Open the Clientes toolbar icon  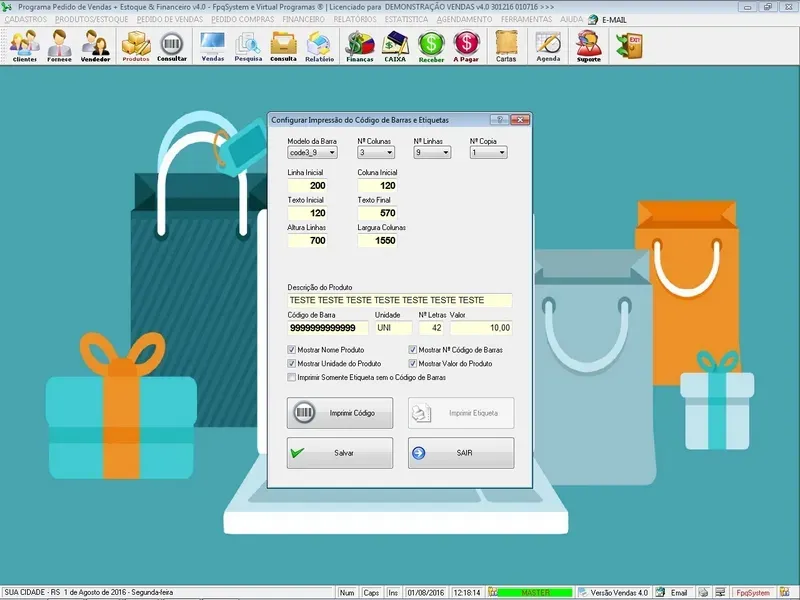pos(25,45)
